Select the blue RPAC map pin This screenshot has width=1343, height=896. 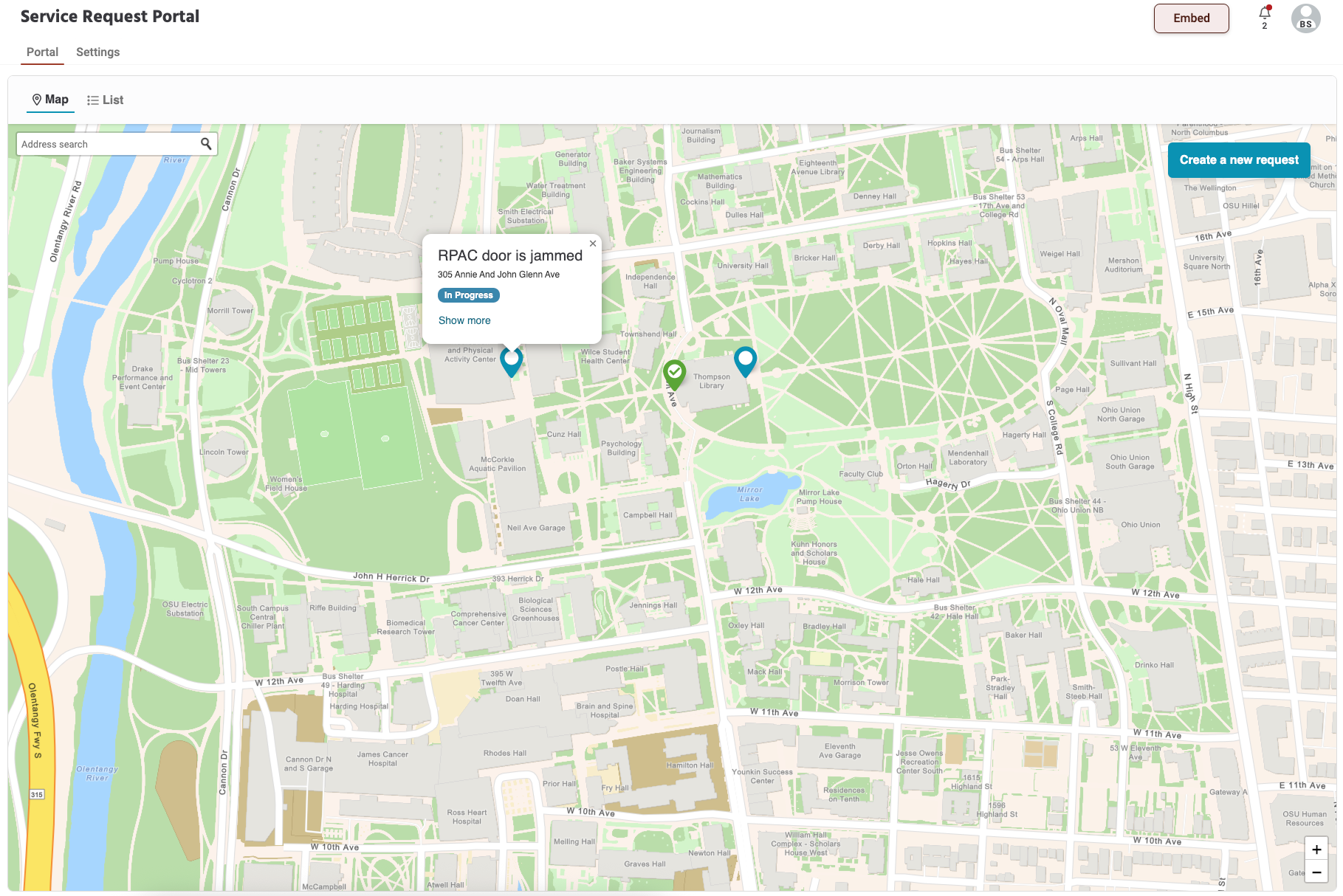tap(512, 362)
